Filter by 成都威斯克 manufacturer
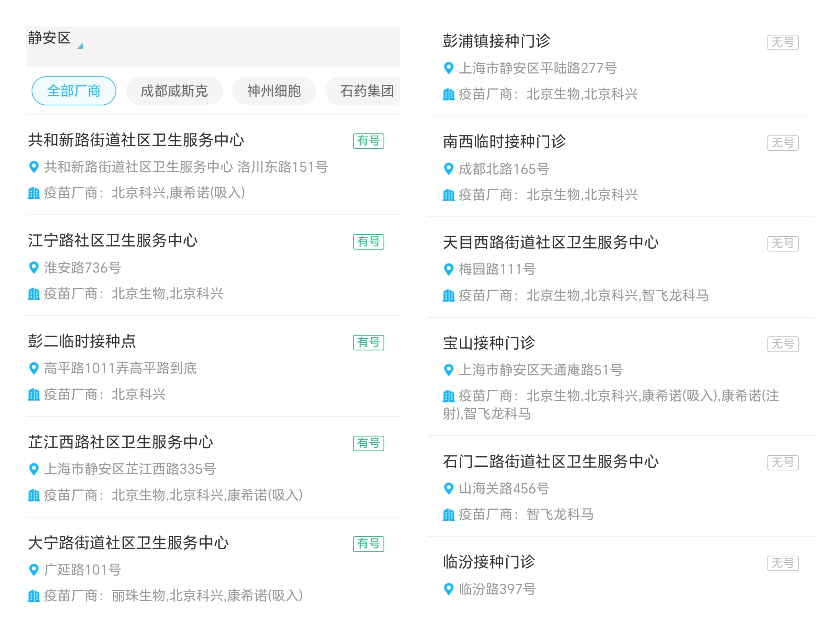 tap(174, 91)
